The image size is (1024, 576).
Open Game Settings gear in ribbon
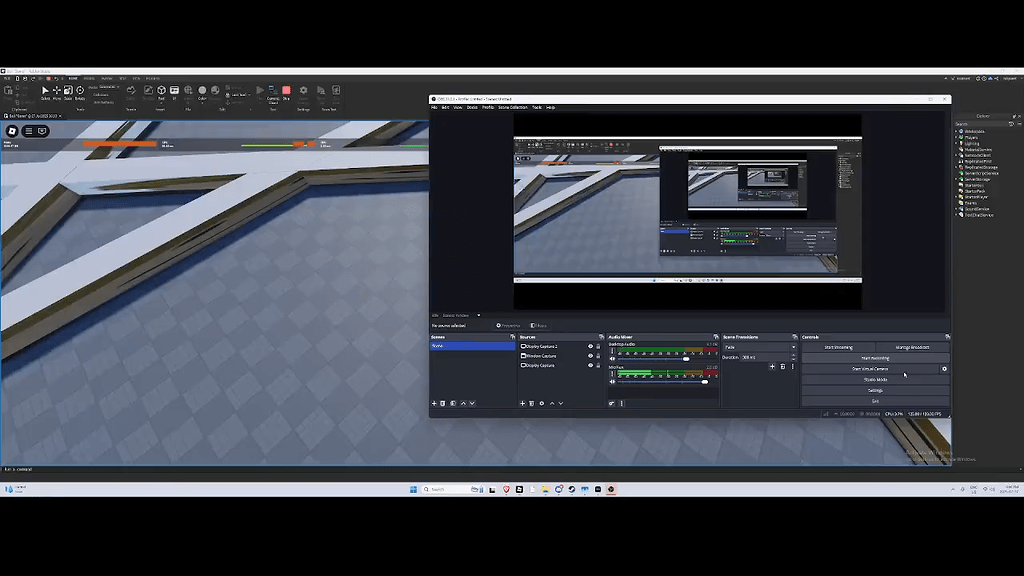click(x=304, y=92)
